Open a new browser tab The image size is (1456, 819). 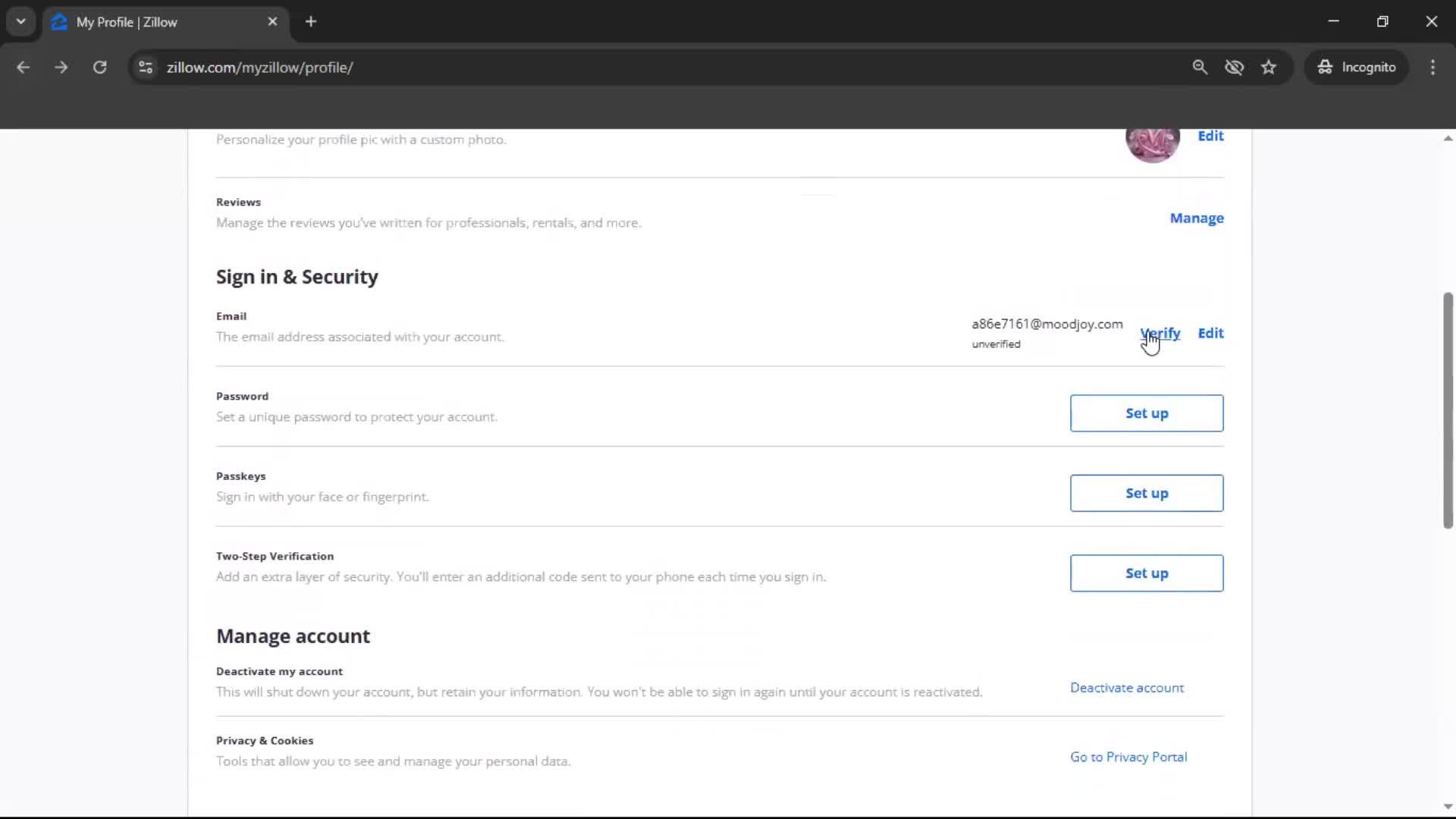click(x=310, y=21)
